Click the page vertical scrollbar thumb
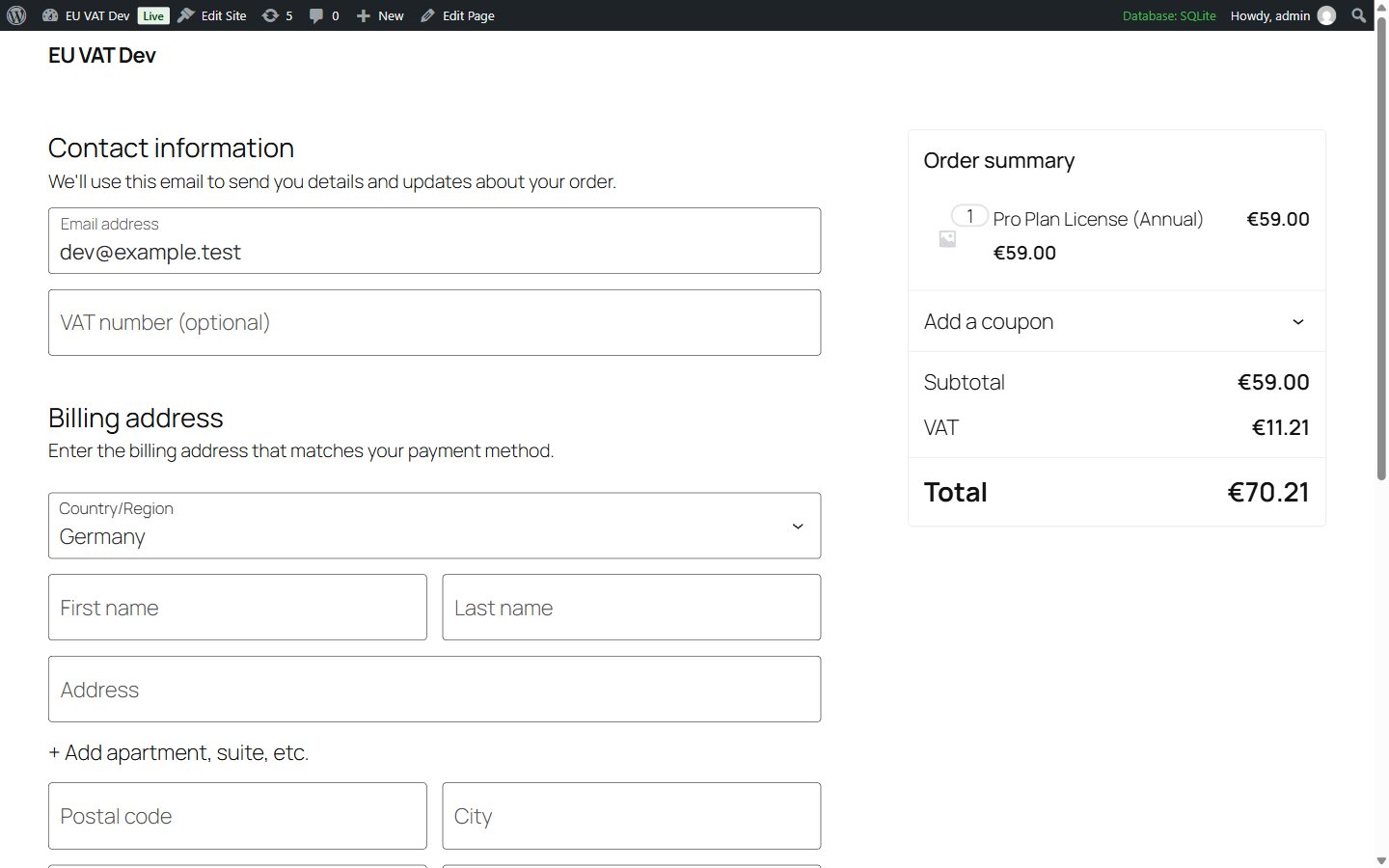The height and width of the screenshot is (868, 1389). tap(1381, 249)
